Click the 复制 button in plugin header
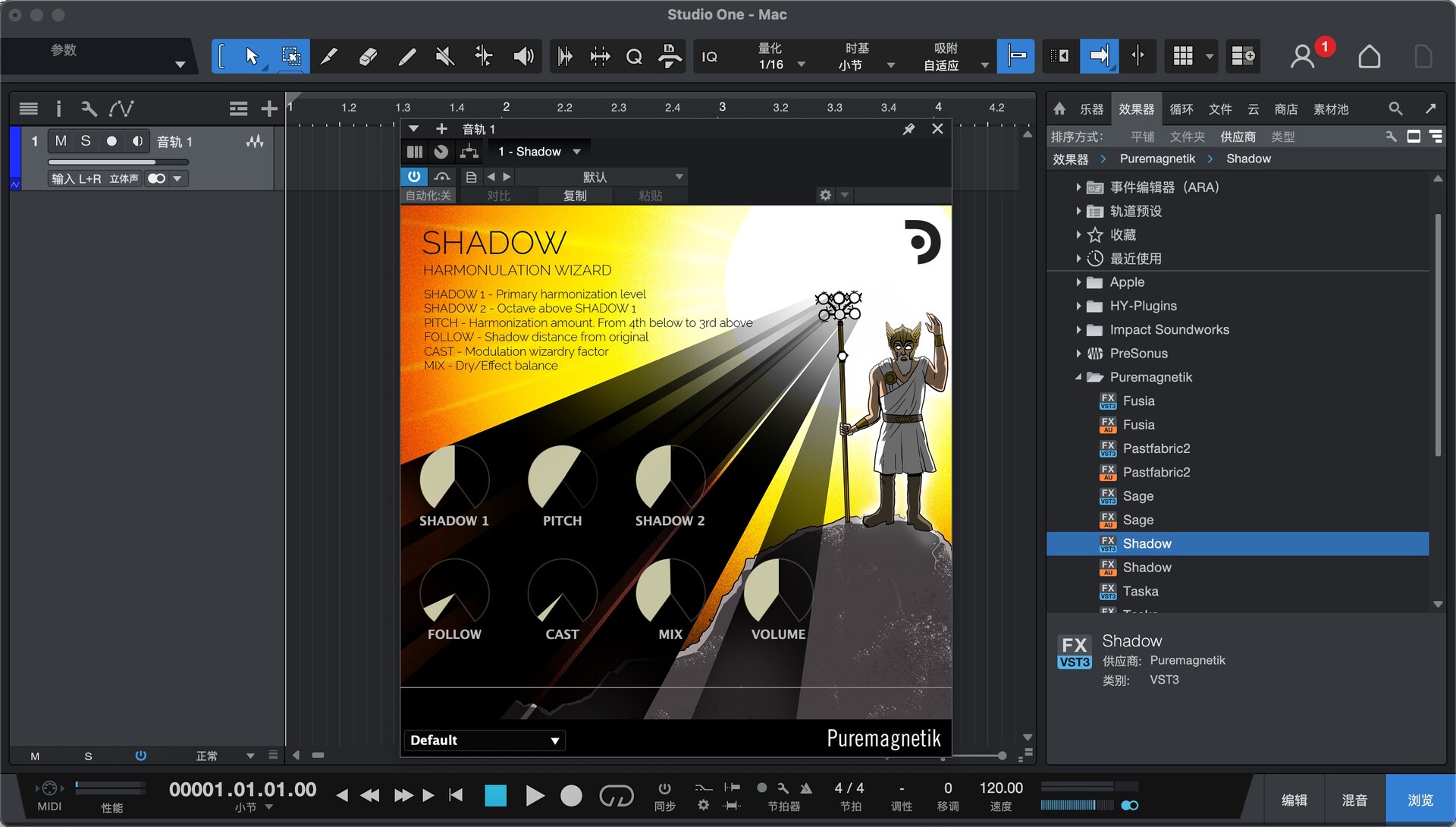This screenshot has width=1456, height=827. [x=575, y=196]
